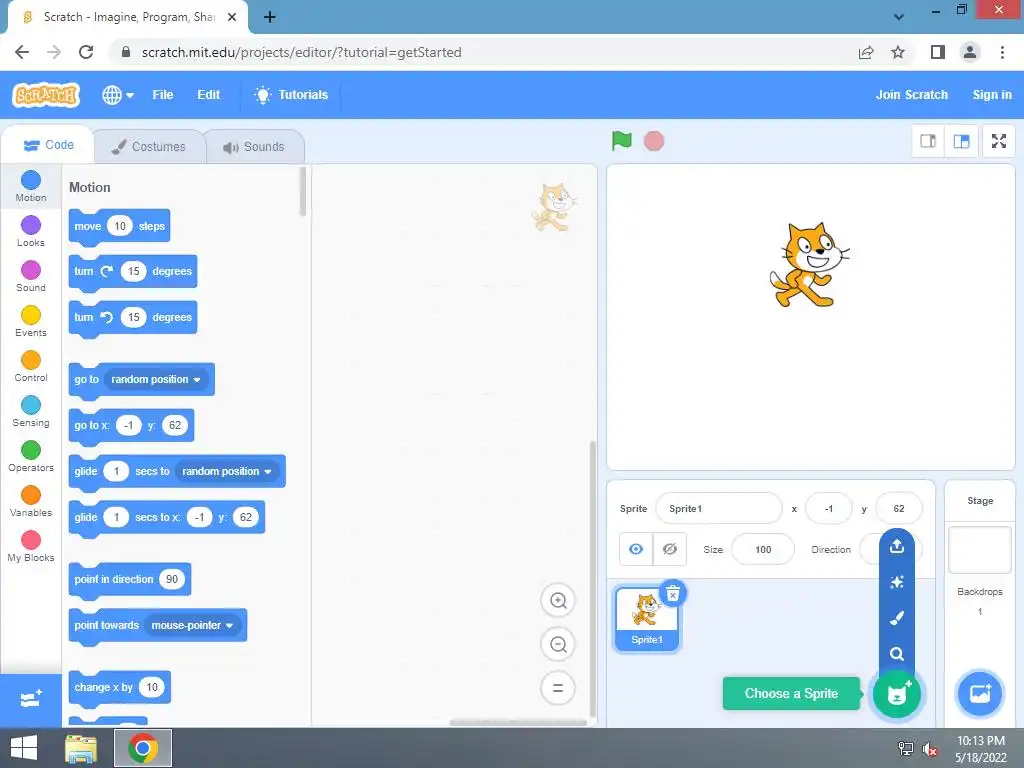Bookmark this page with star icon
The height and width of the screenshot is (768, 1024).
[x=898, y=52]
